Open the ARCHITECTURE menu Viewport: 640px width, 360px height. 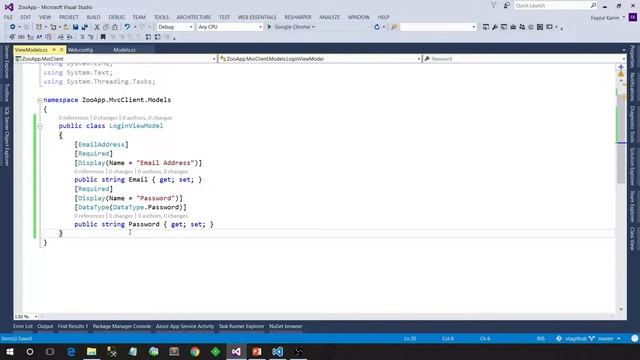coord(193,17)
